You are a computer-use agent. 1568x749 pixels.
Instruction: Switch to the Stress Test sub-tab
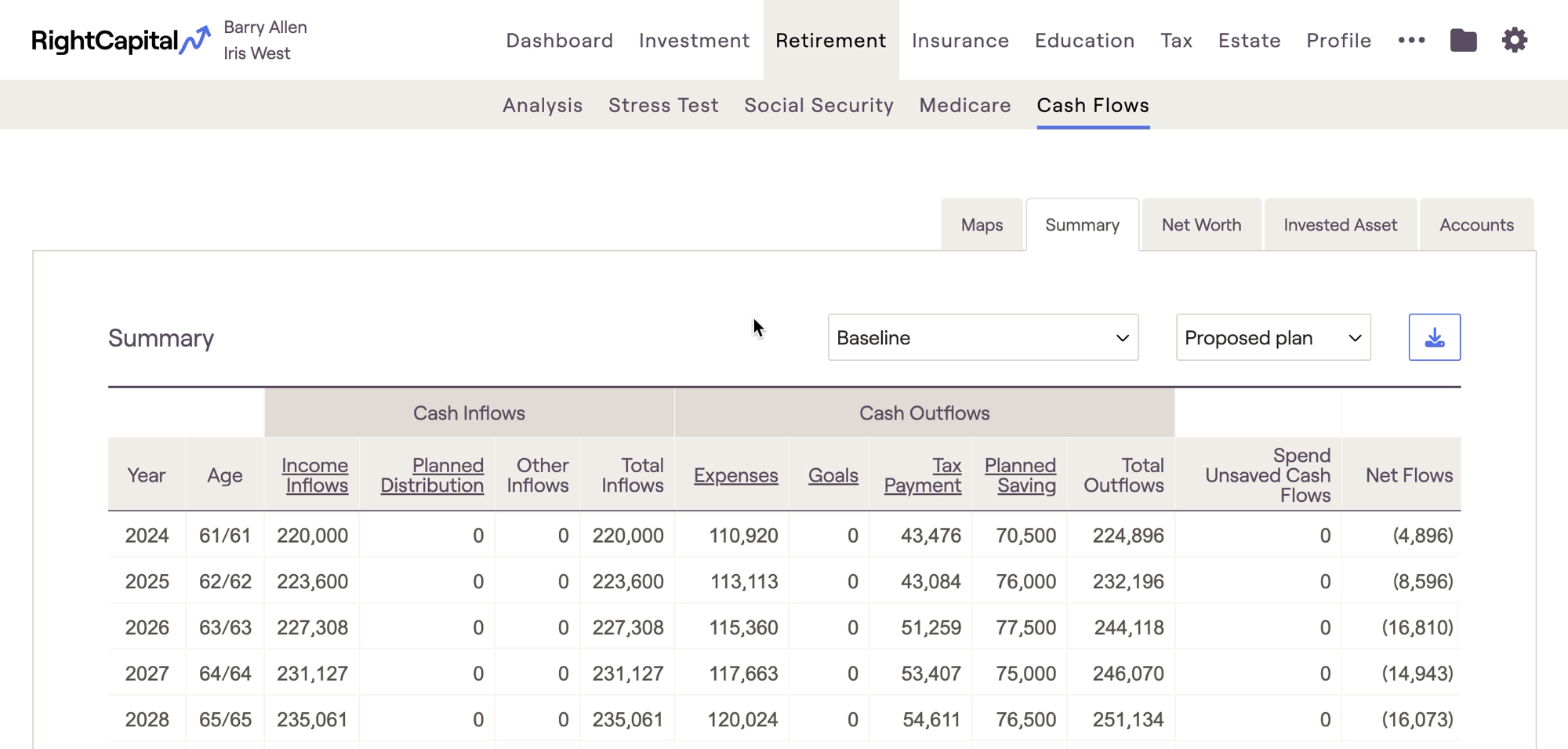click(663, 105)
